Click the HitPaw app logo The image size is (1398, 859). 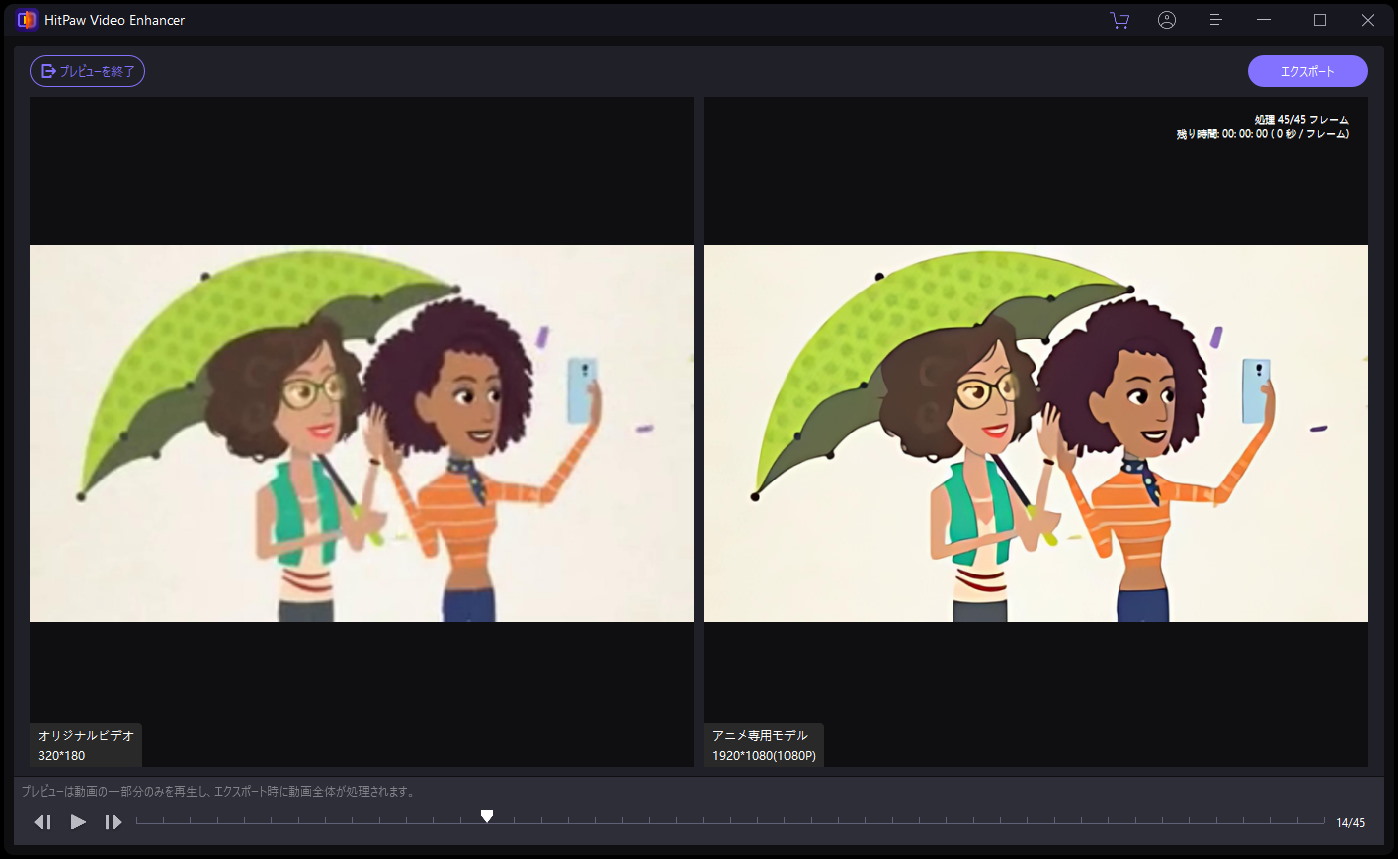coord(27,20)
